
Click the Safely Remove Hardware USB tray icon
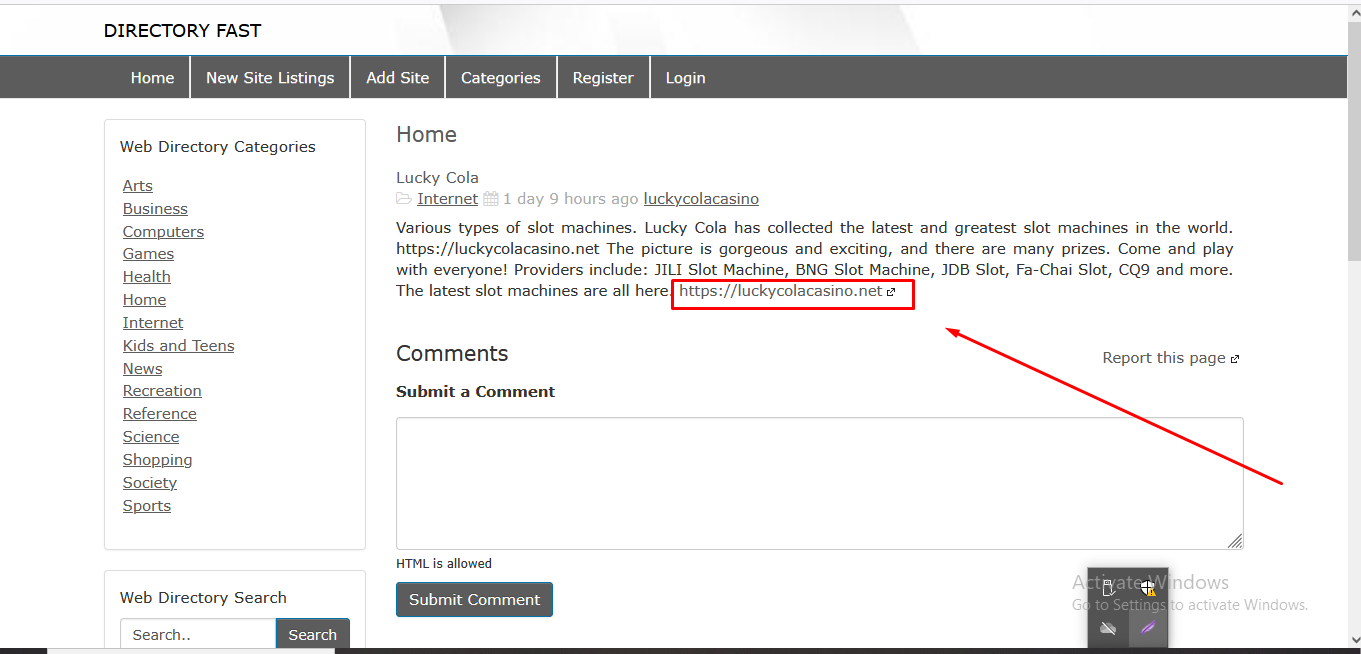click(x=1108, y=589)
